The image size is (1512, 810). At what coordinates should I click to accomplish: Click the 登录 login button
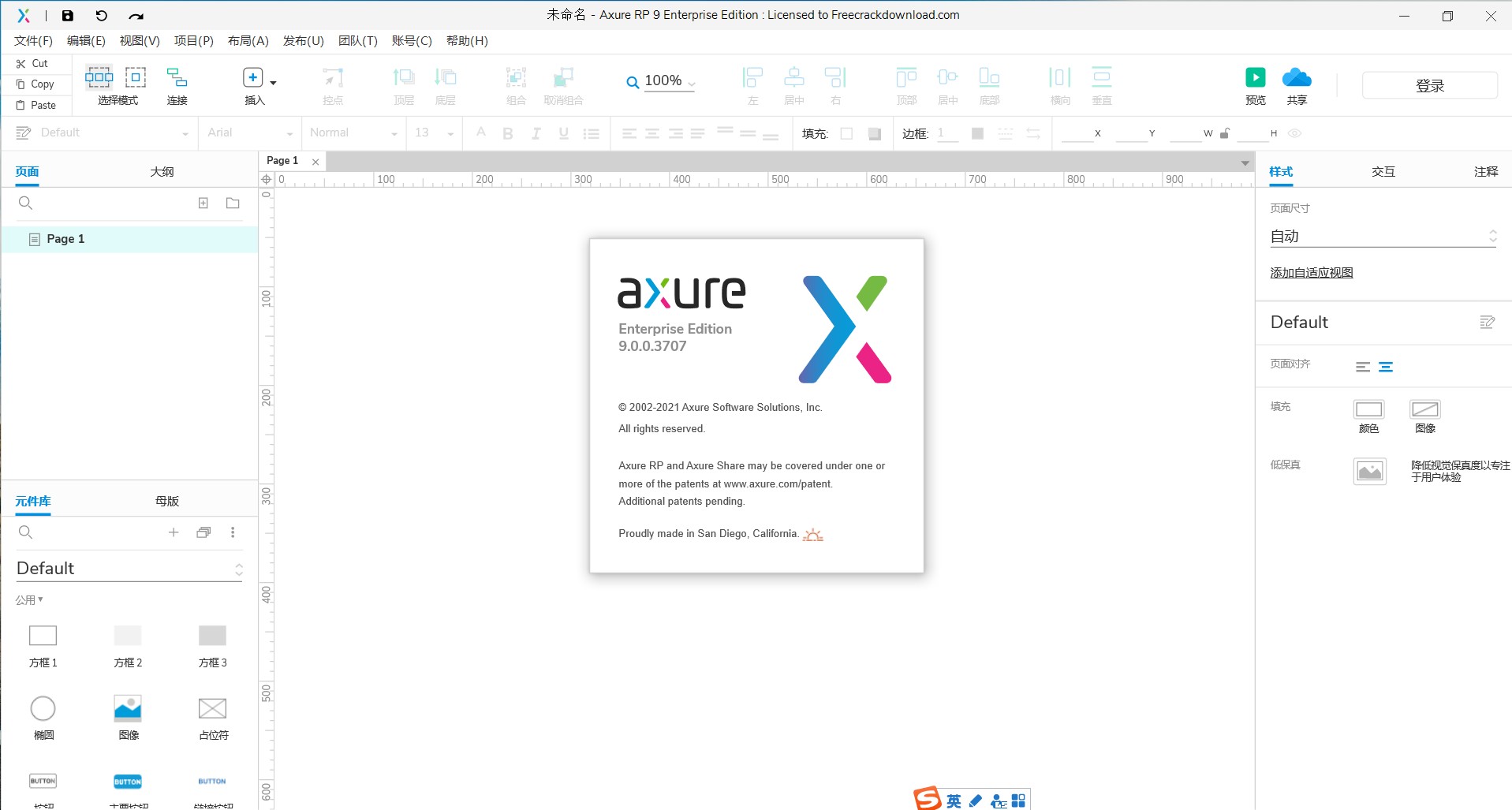click(x=1429, y=85)
